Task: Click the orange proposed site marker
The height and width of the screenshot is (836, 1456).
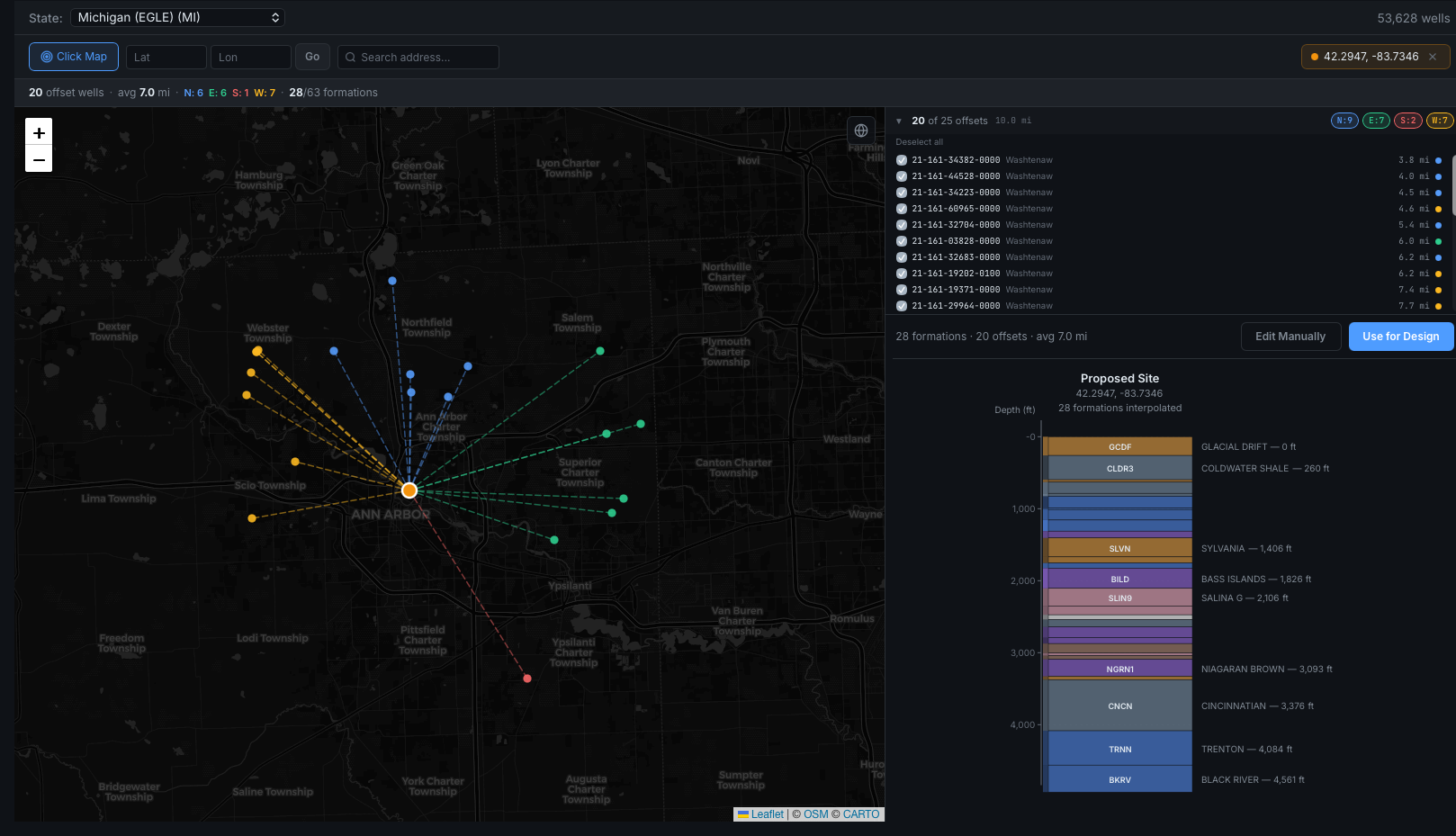Action: point(409,490)
